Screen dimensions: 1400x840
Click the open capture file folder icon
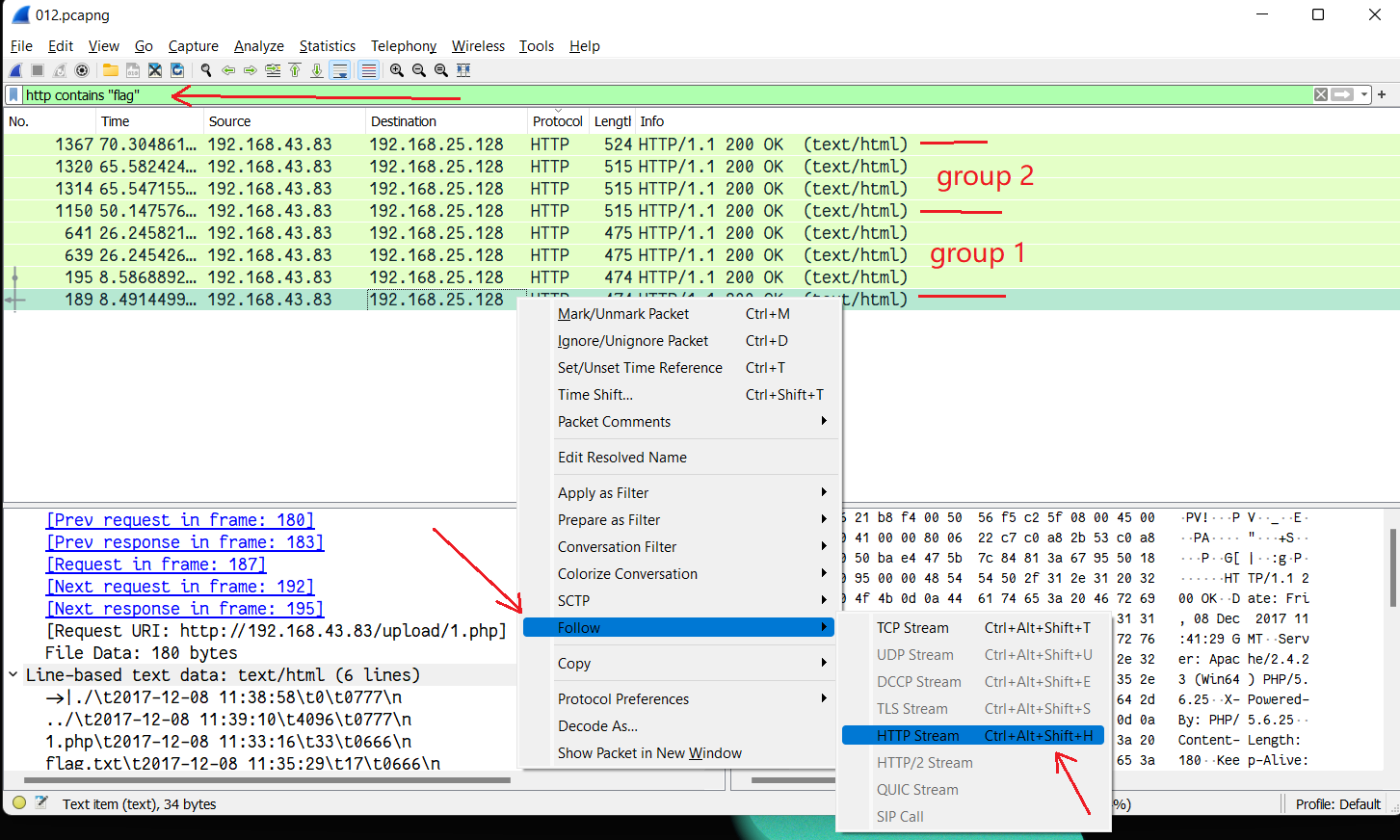111,70
